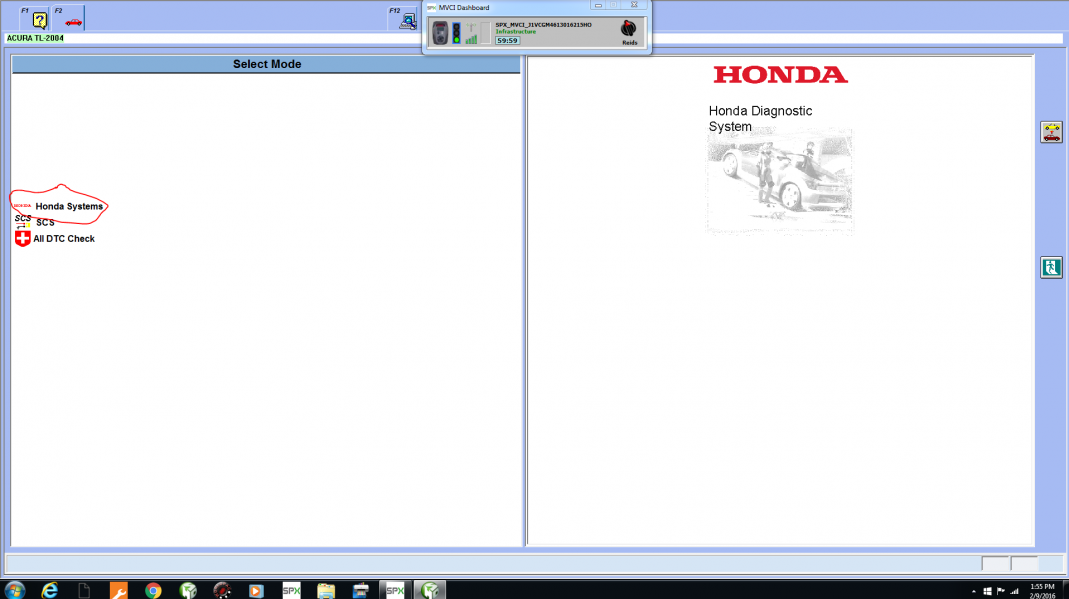Image resolution: width=1069 pixels, height=599 pixels.
Task: Open the file explorer folder on taskbar
Action: [x=326, y=590]
